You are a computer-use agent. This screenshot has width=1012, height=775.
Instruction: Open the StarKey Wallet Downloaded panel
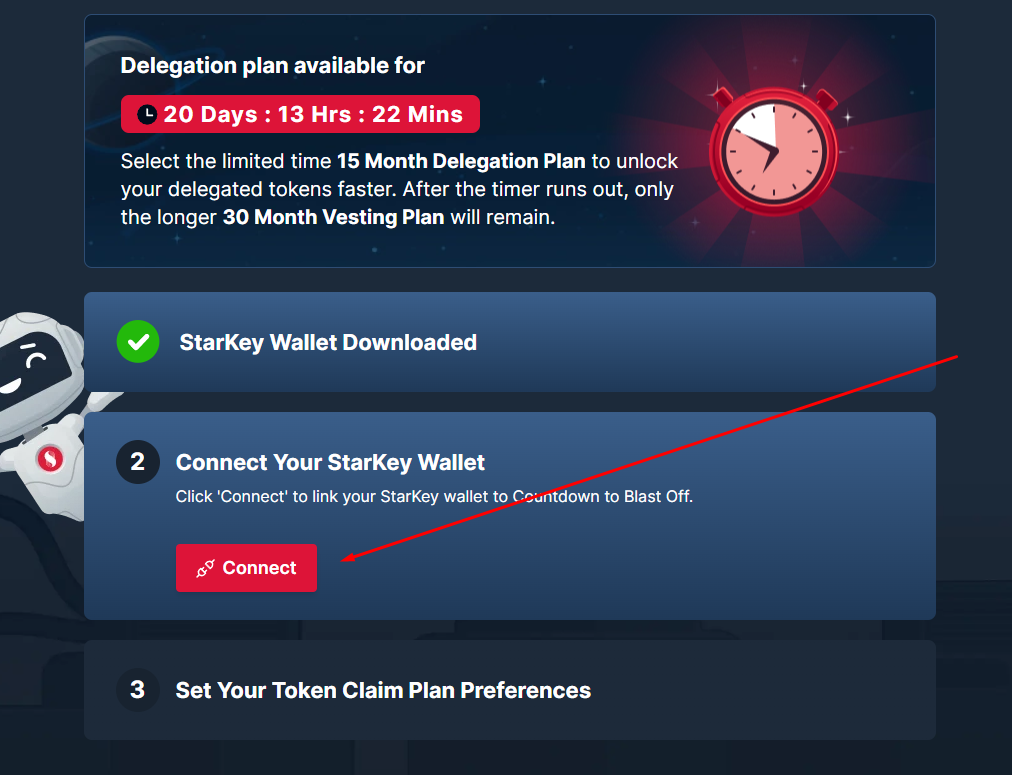click(x=510, y=342)
